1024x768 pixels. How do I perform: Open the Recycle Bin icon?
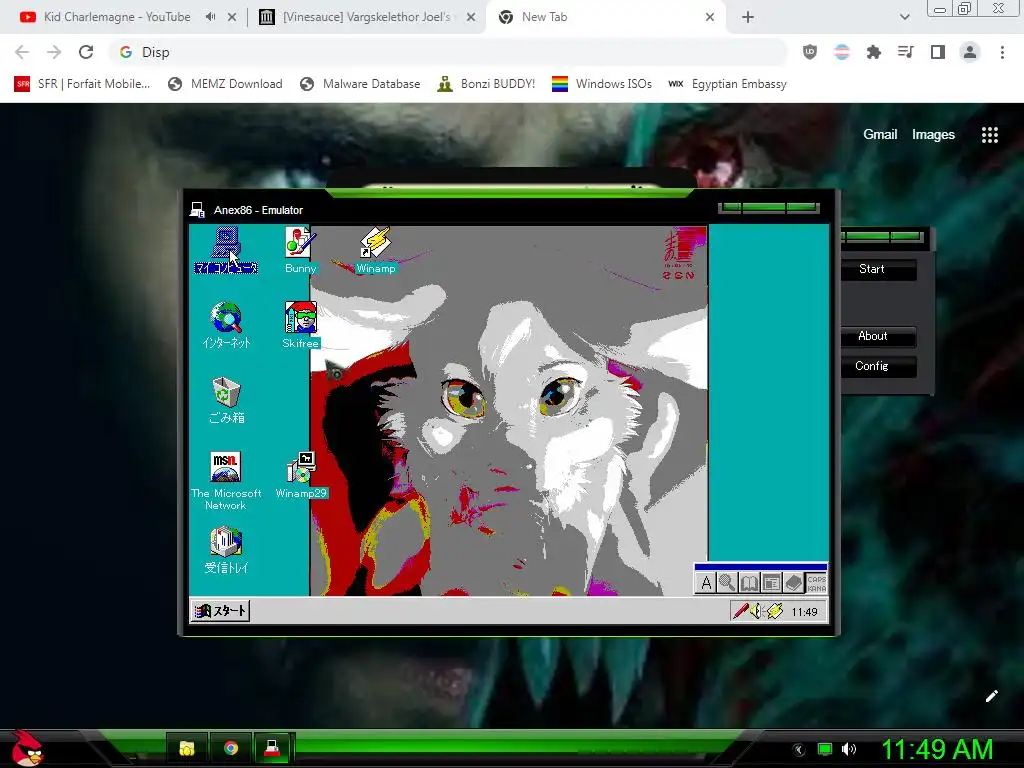226,400
